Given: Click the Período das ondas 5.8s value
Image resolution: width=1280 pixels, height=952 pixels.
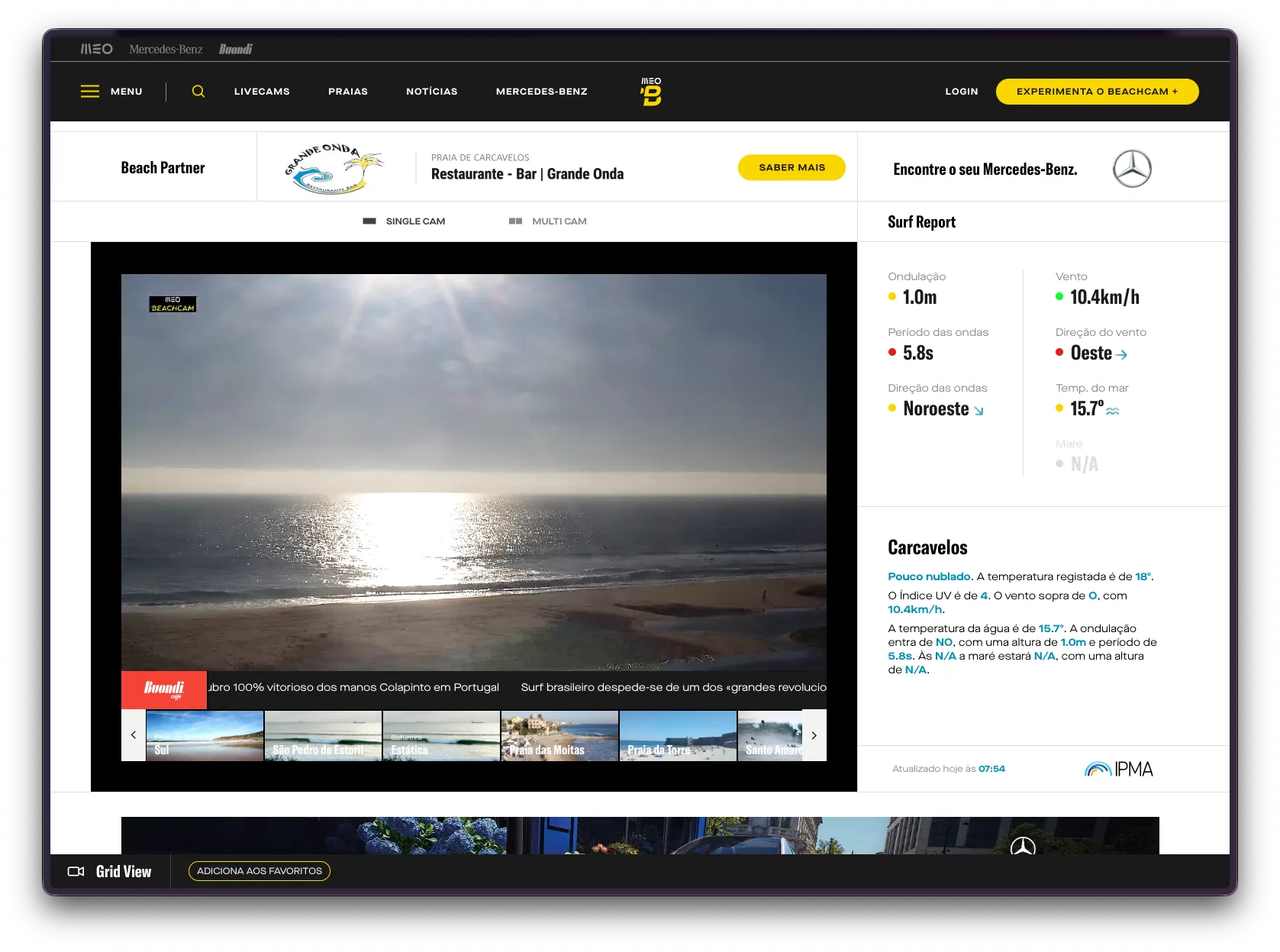Looking at the screenshot, I should 918,353.
